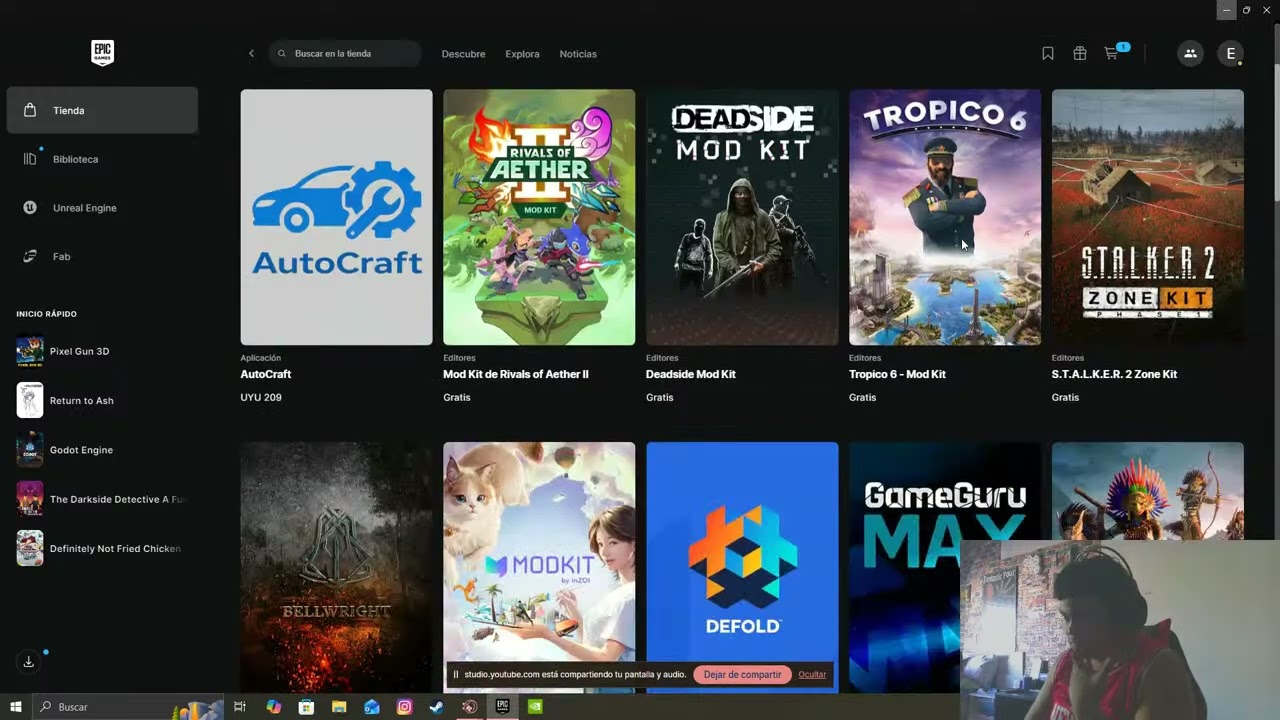Screen dimensions: 1280x720
Task: Click the gift icon in the header
Action: (1080, 54)
